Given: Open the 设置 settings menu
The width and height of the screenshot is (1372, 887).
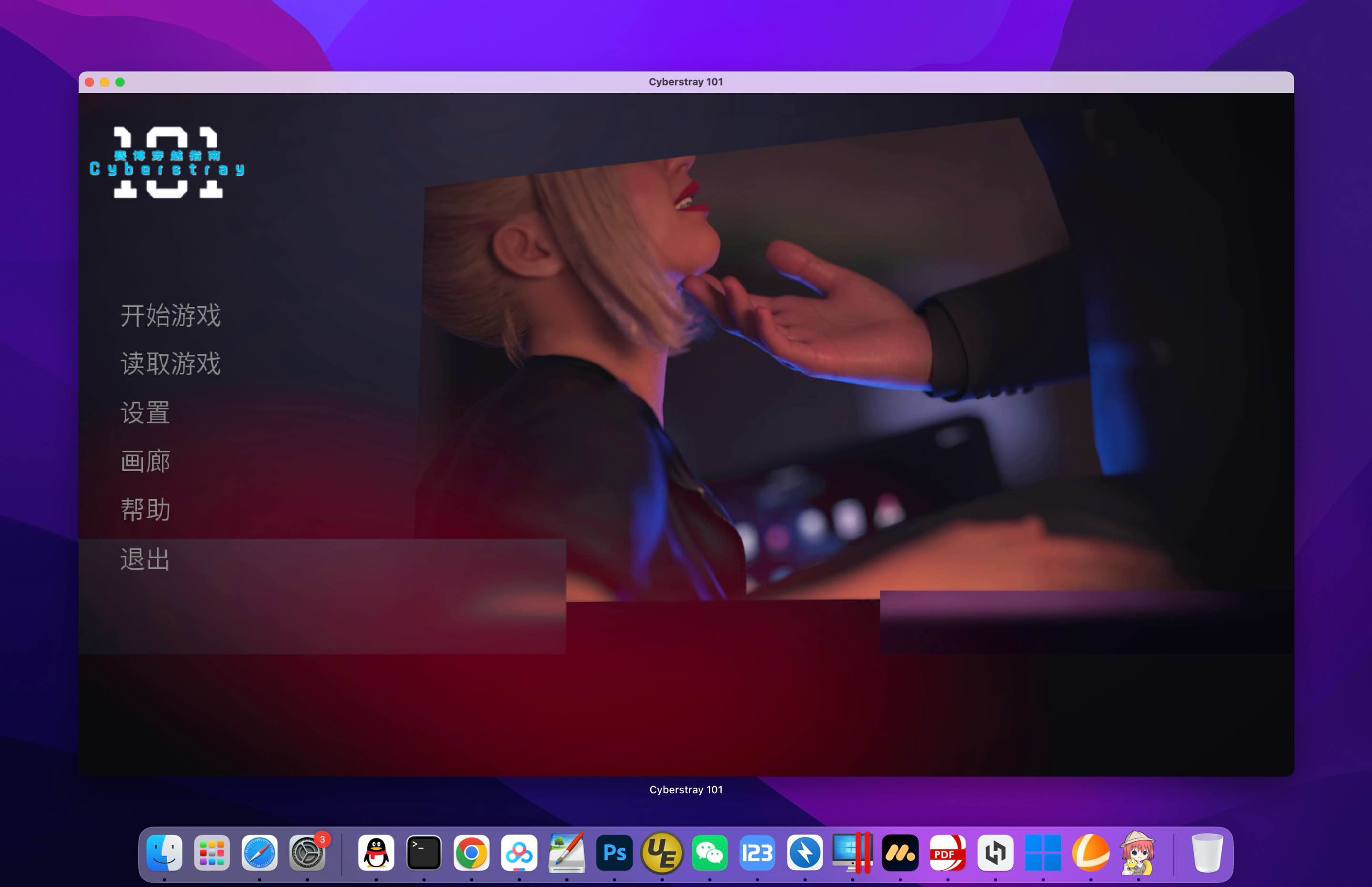Looking at the screenshot, I should point(145,413).
